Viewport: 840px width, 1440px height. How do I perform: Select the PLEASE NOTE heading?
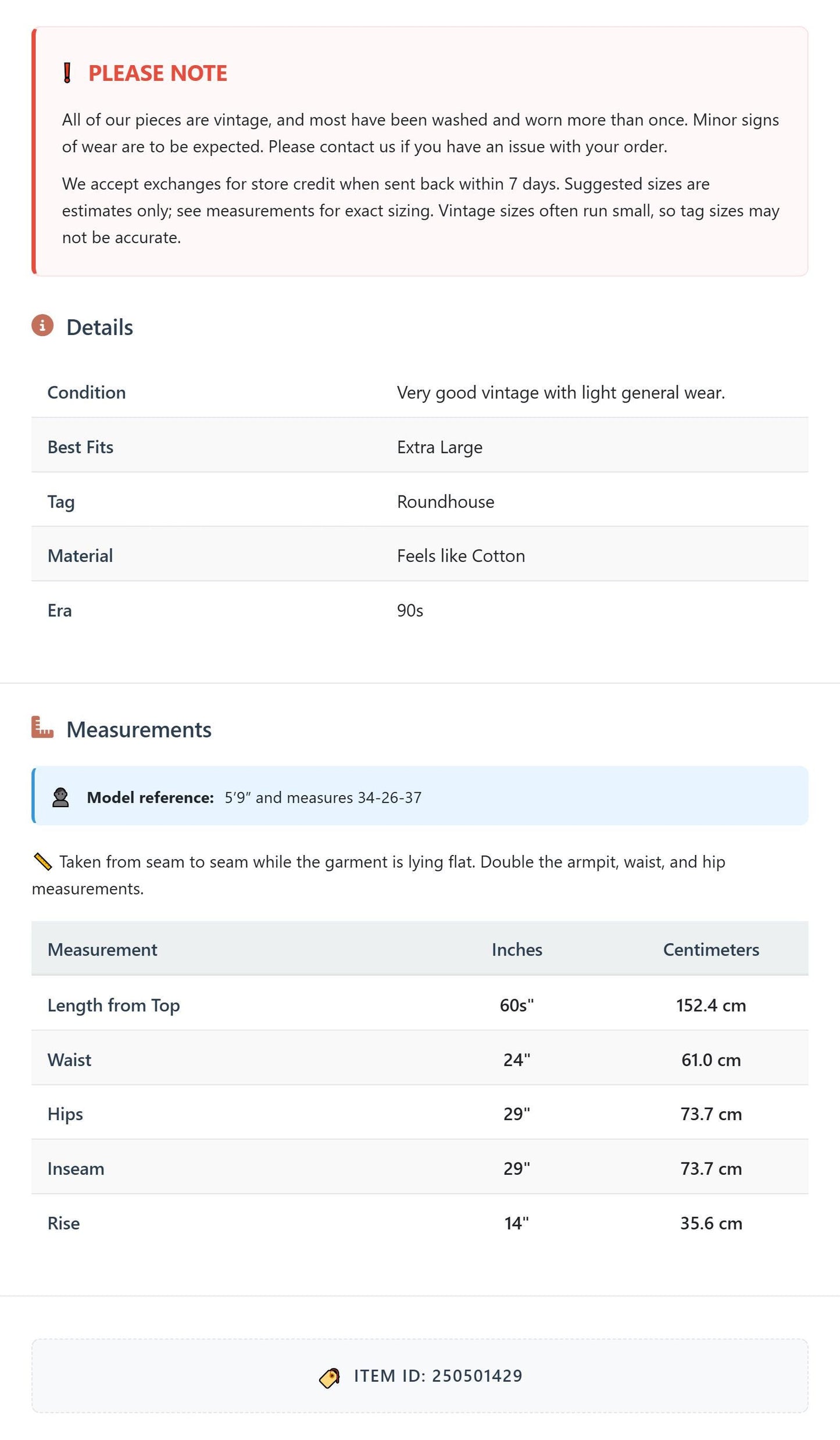point(158,73)
